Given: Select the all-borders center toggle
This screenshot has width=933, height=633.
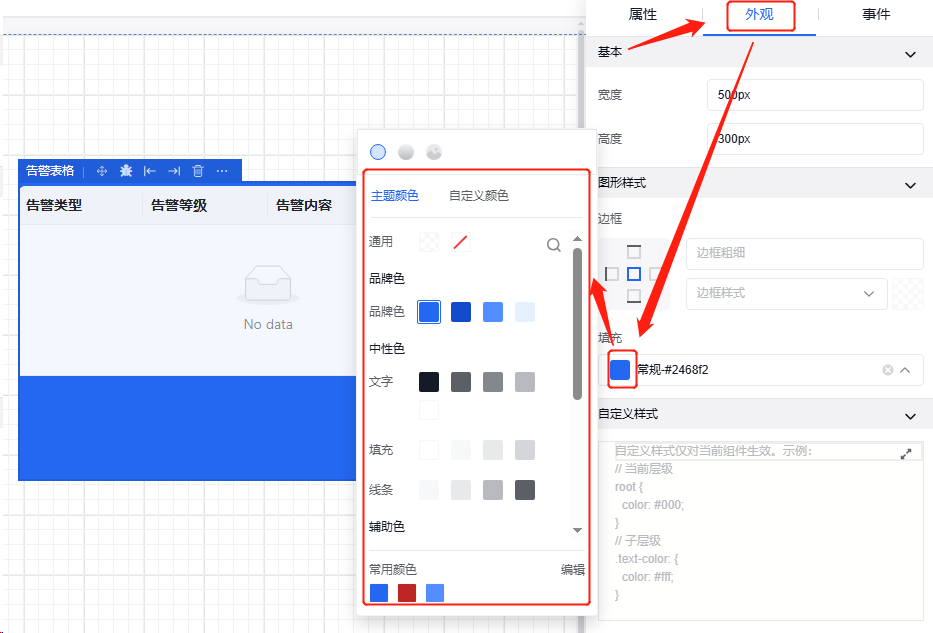Looking at the screenshot, I should [634, 274].
